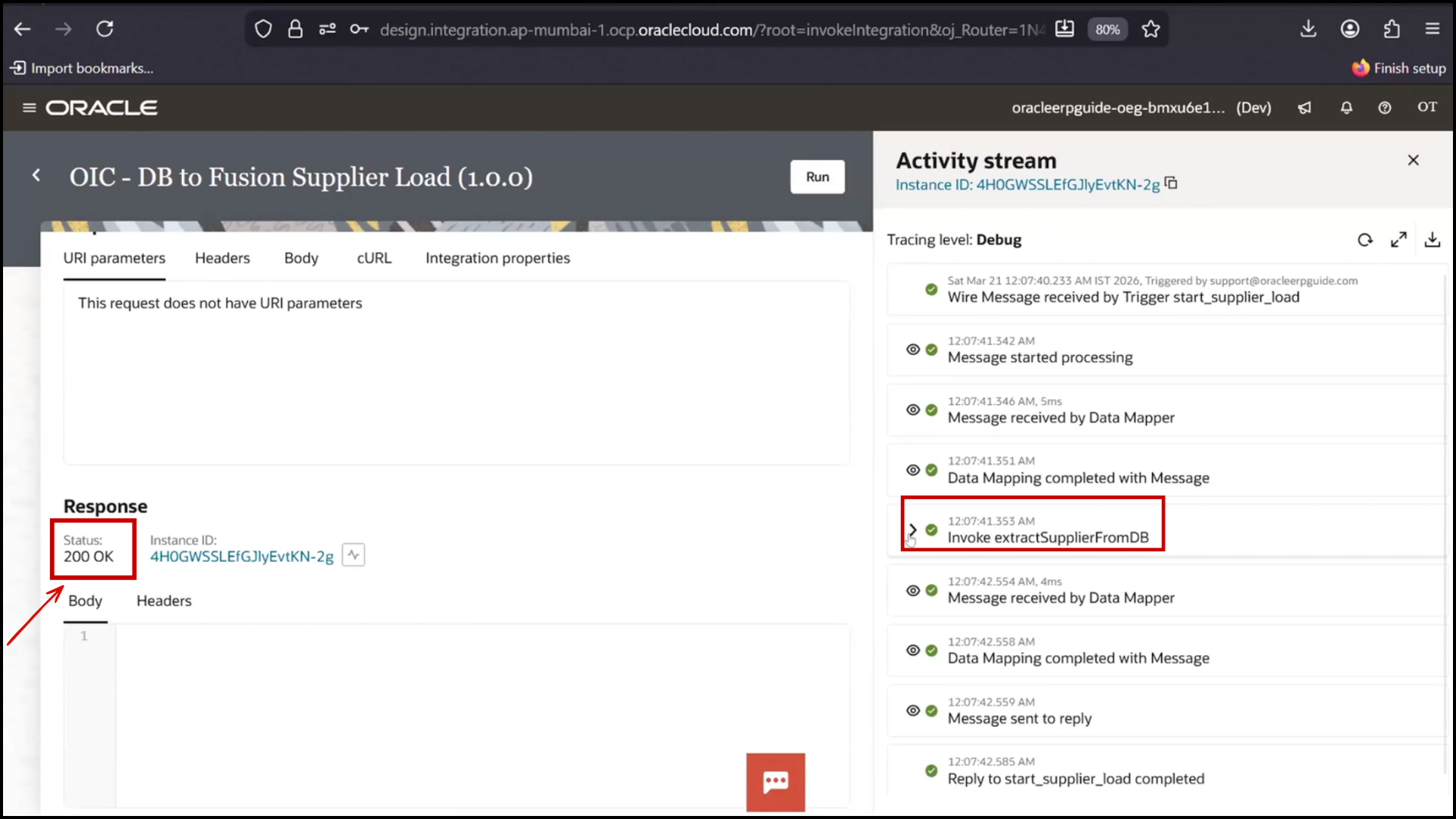Click the Oracle logo
Screen dimensions: 1456x819
coord(102,108)
